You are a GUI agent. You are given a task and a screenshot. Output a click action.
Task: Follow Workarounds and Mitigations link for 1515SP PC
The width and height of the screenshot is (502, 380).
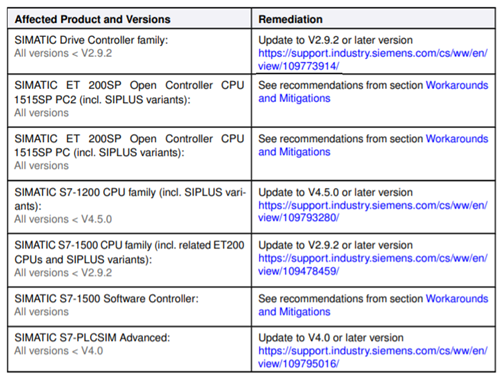coord(373,145)
